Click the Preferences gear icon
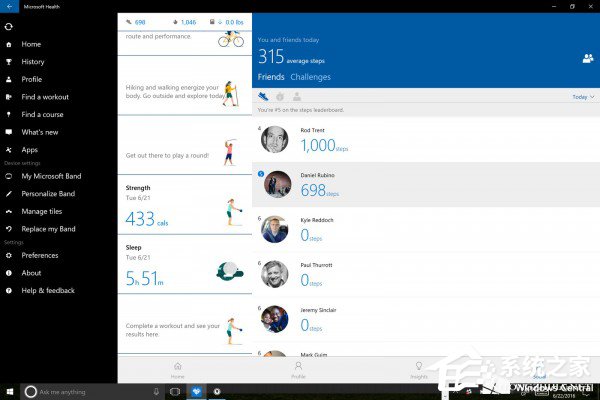 click(8, 255)
